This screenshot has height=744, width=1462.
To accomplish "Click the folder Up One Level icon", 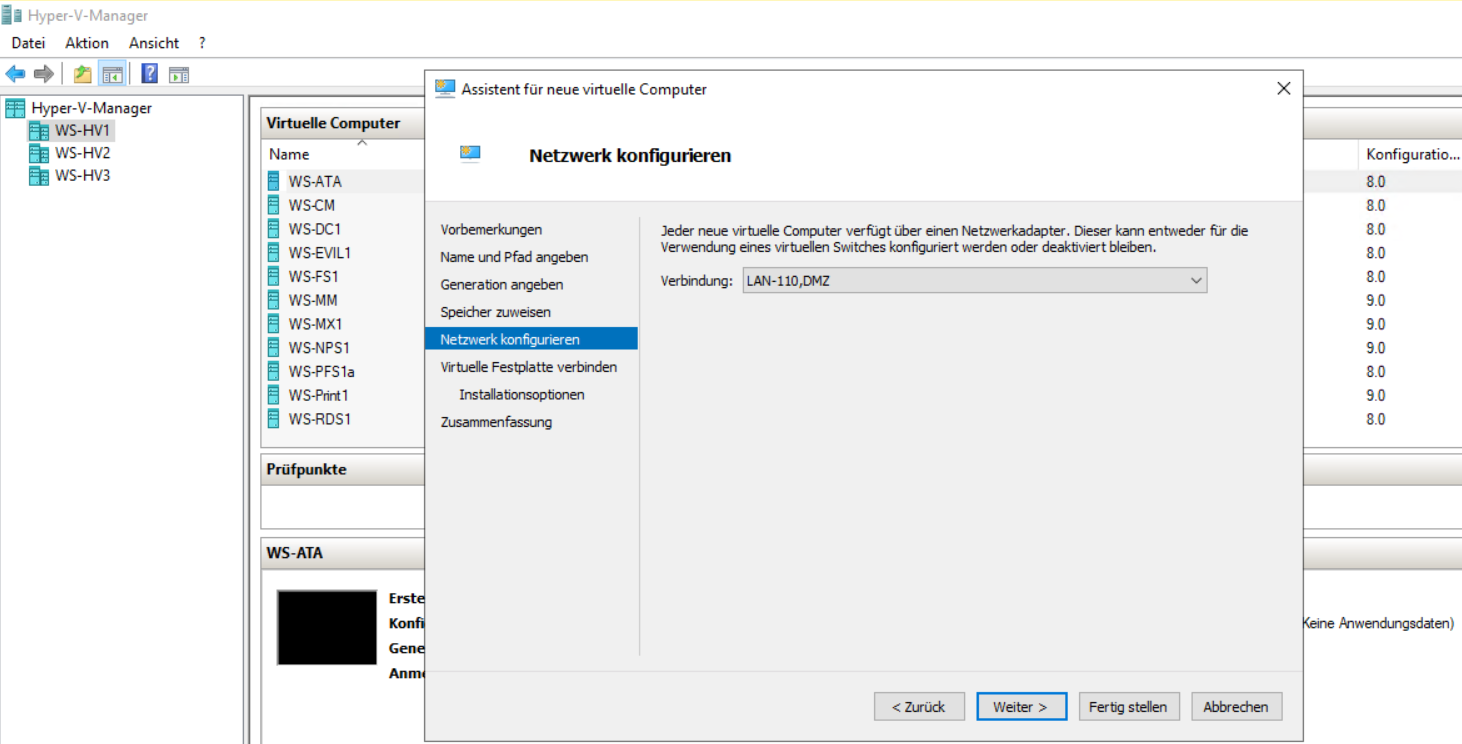I will (83, 74).
